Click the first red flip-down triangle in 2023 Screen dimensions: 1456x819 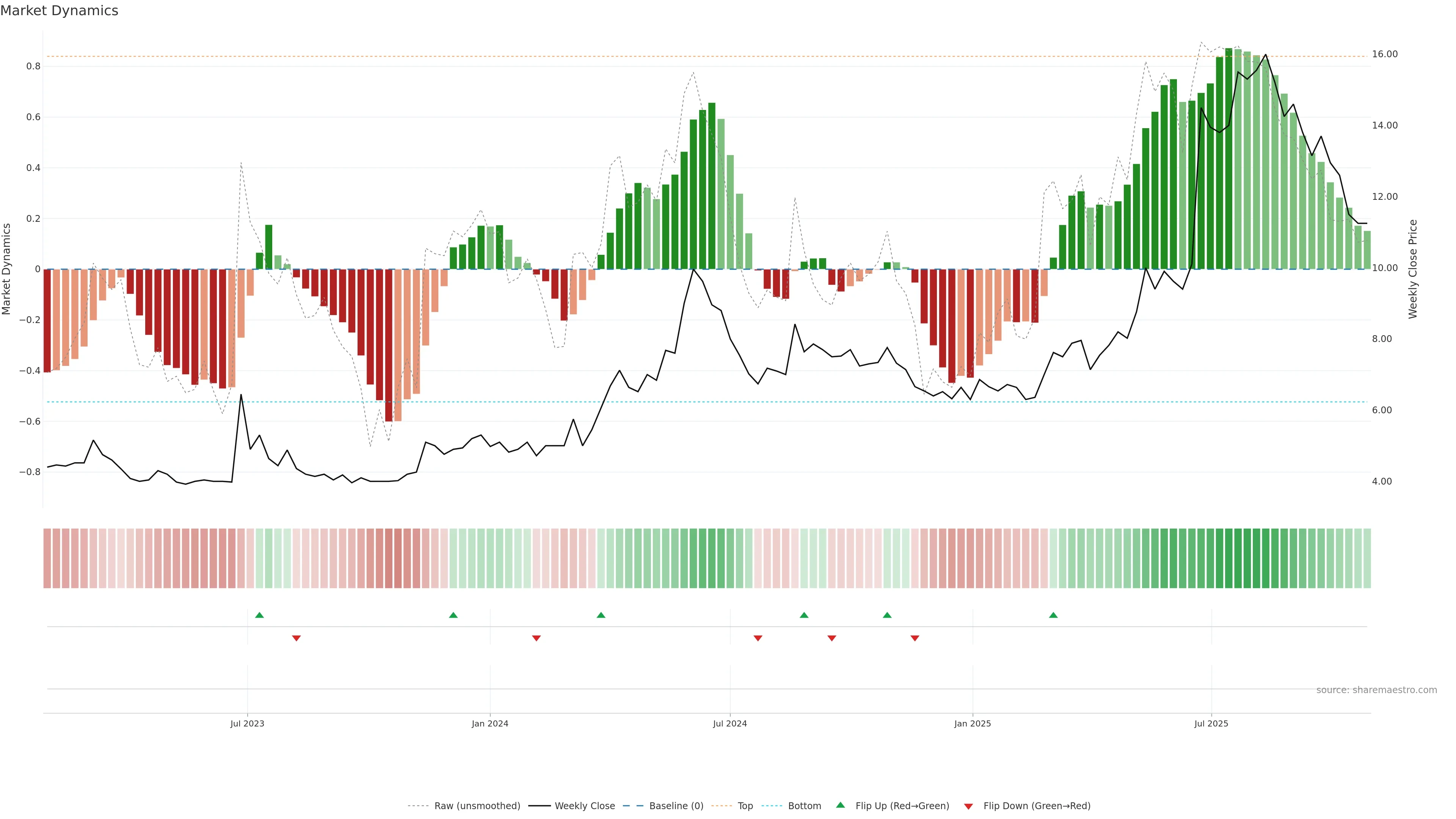pyautogui.click(x=296, y=638)
